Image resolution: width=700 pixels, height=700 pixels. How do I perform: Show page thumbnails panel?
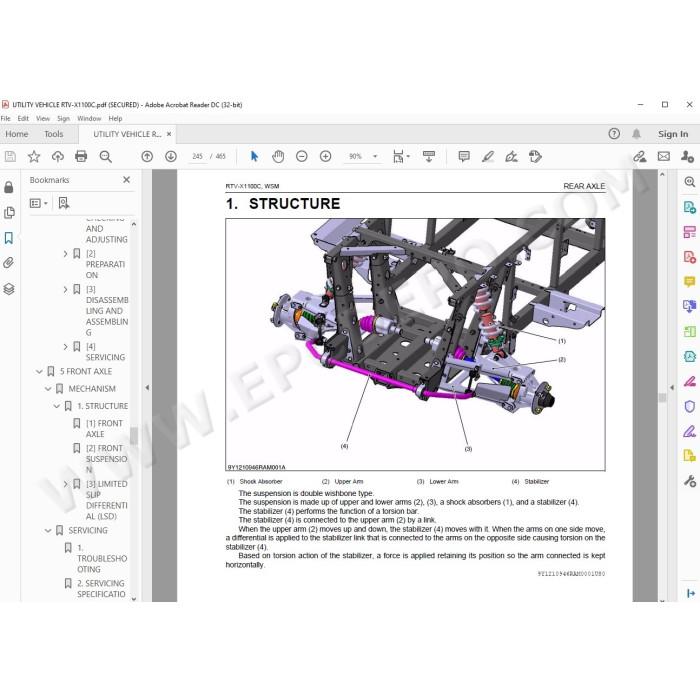click(8, 212)
